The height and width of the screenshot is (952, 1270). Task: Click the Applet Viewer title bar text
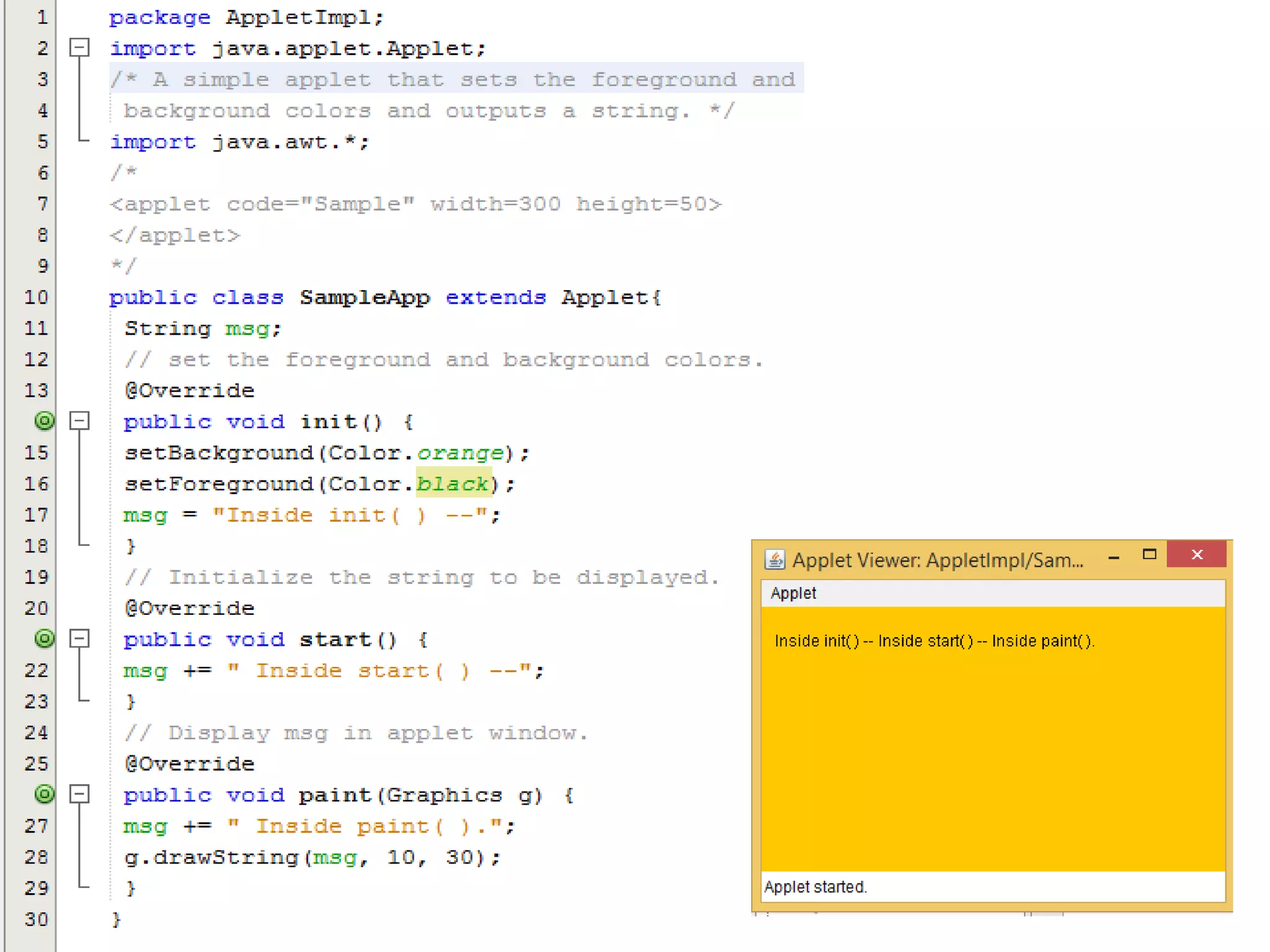pyautogui.click(x=937, y=560)
